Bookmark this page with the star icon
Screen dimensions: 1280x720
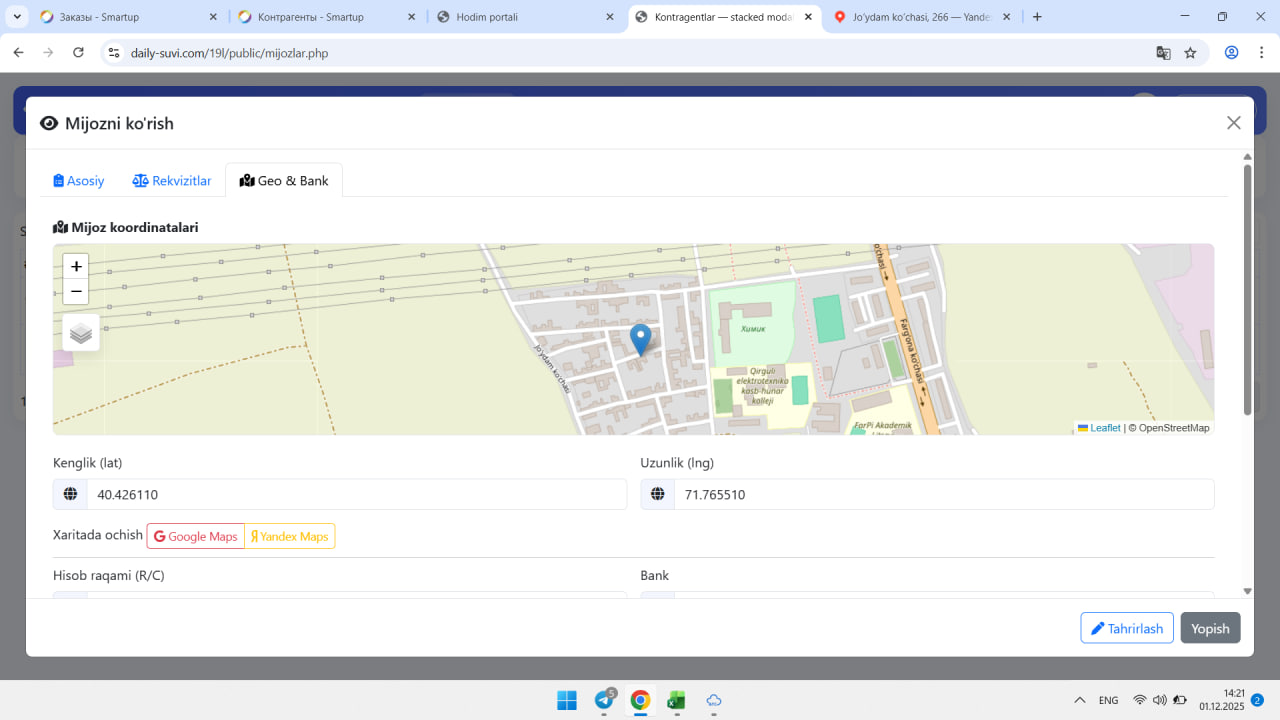pyautogui.click(x=1190, y=53)
